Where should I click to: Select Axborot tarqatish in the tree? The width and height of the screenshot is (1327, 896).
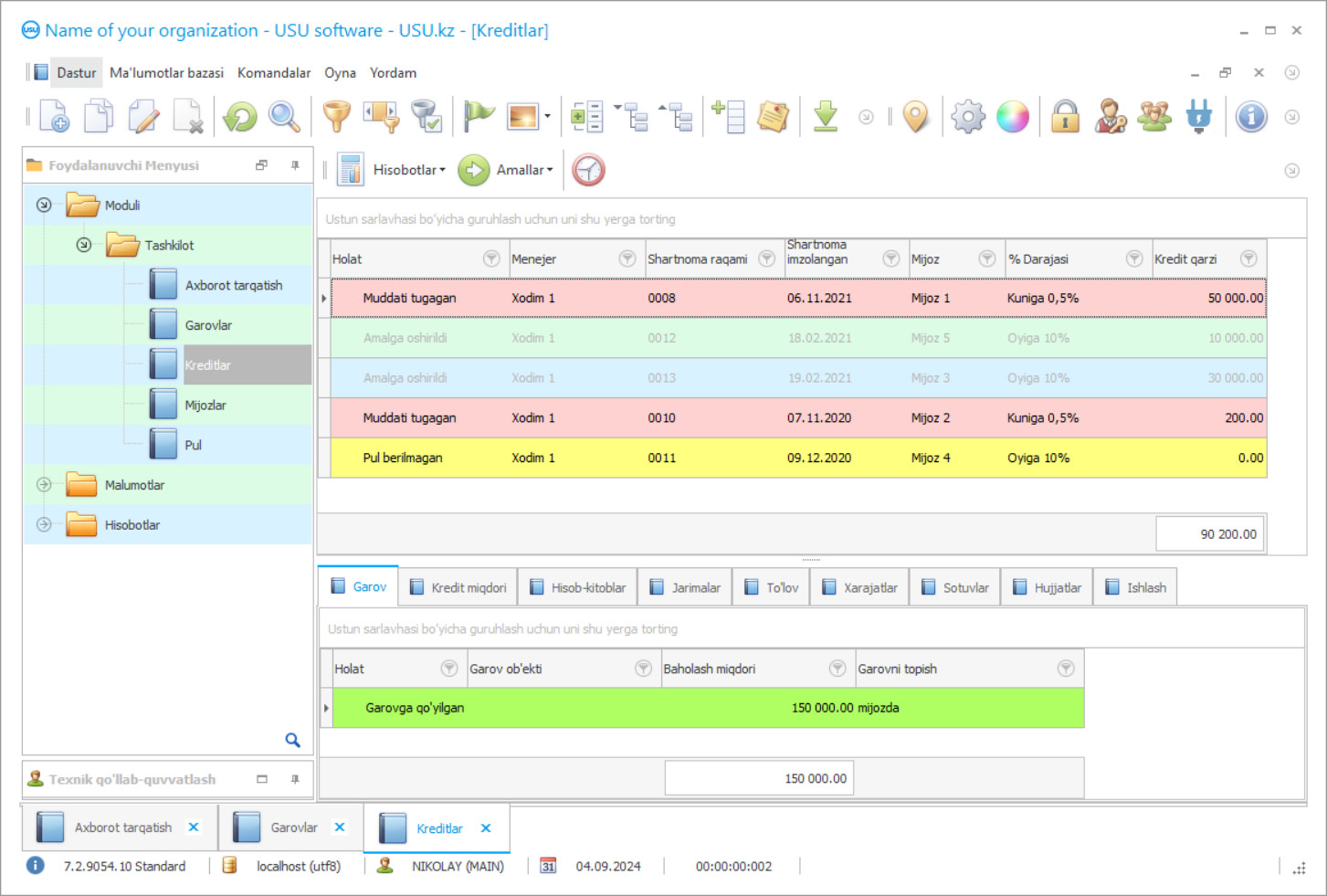234,285
